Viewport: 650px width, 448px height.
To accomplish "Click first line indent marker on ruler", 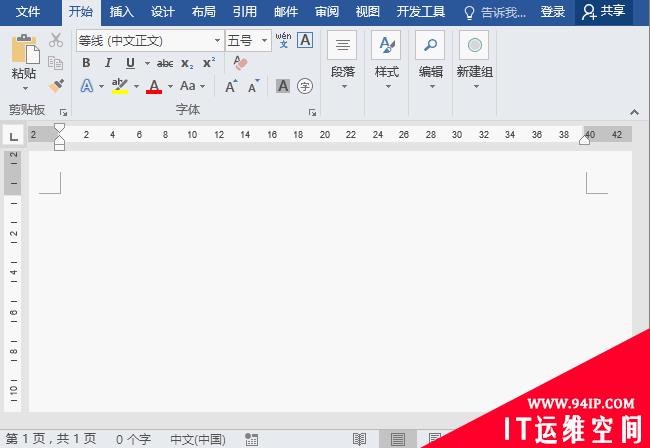I will [59, 127].
